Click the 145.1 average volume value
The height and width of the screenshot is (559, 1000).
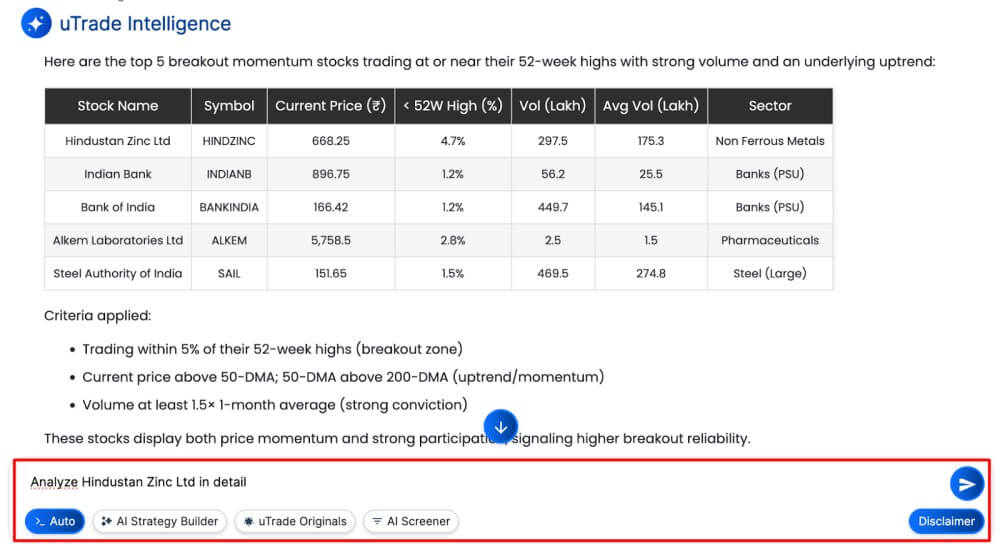tap(651, 207)
